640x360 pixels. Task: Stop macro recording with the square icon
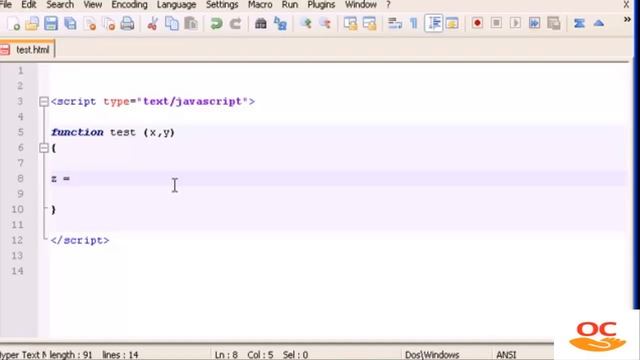pos(496,23)
